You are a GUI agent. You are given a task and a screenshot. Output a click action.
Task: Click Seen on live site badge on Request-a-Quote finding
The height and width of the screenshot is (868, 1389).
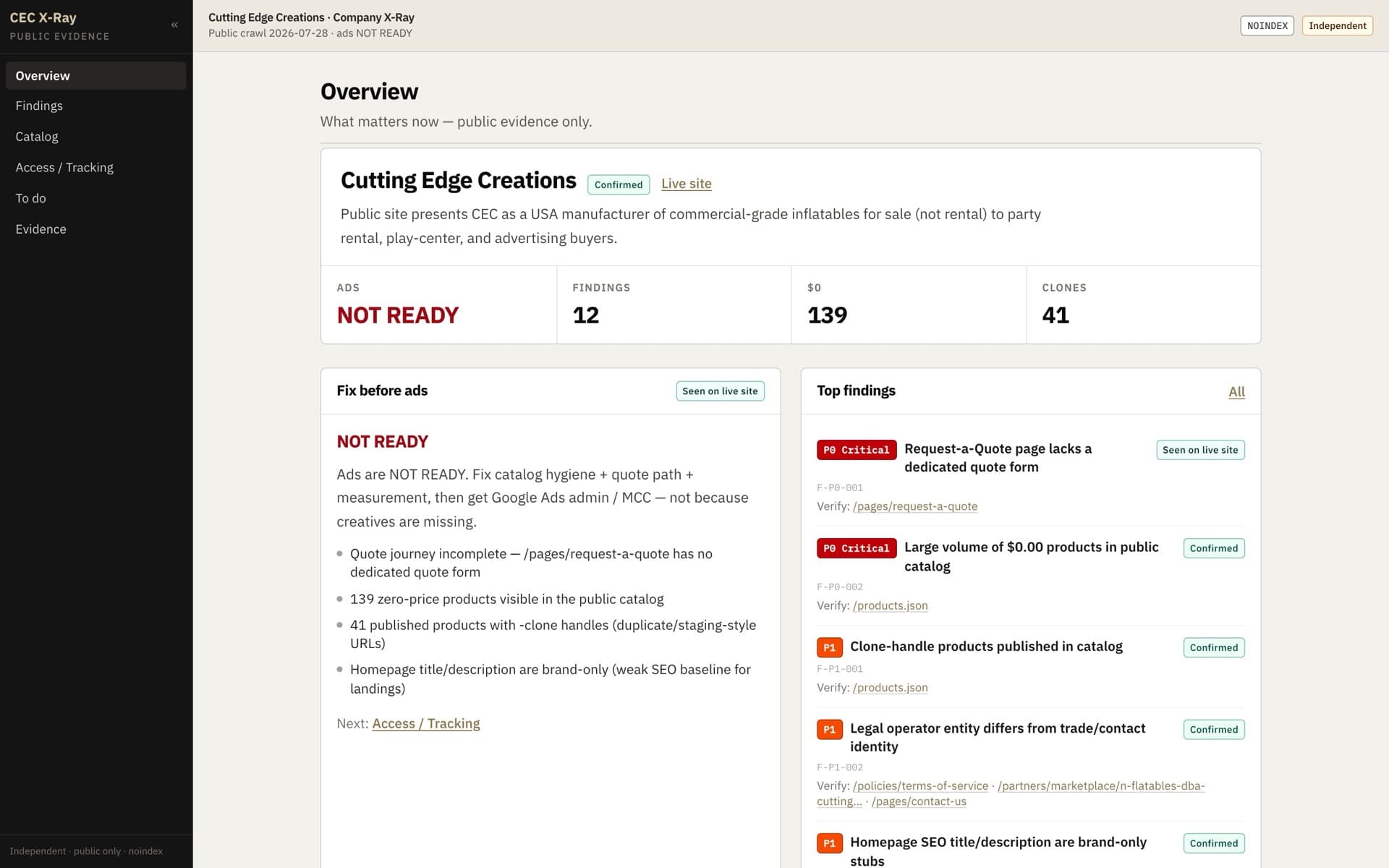pos(1200,450)
